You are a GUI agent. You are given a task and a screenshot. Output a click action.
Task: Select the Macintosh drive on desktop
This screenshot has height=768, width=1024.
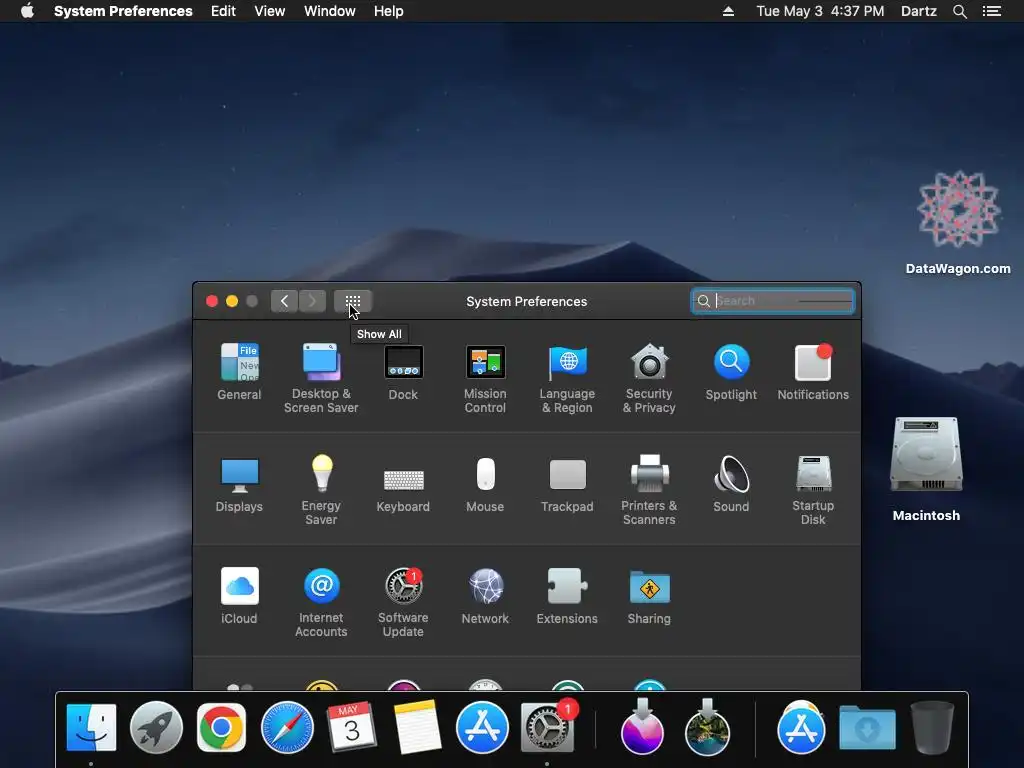click(x=926, y=469)
